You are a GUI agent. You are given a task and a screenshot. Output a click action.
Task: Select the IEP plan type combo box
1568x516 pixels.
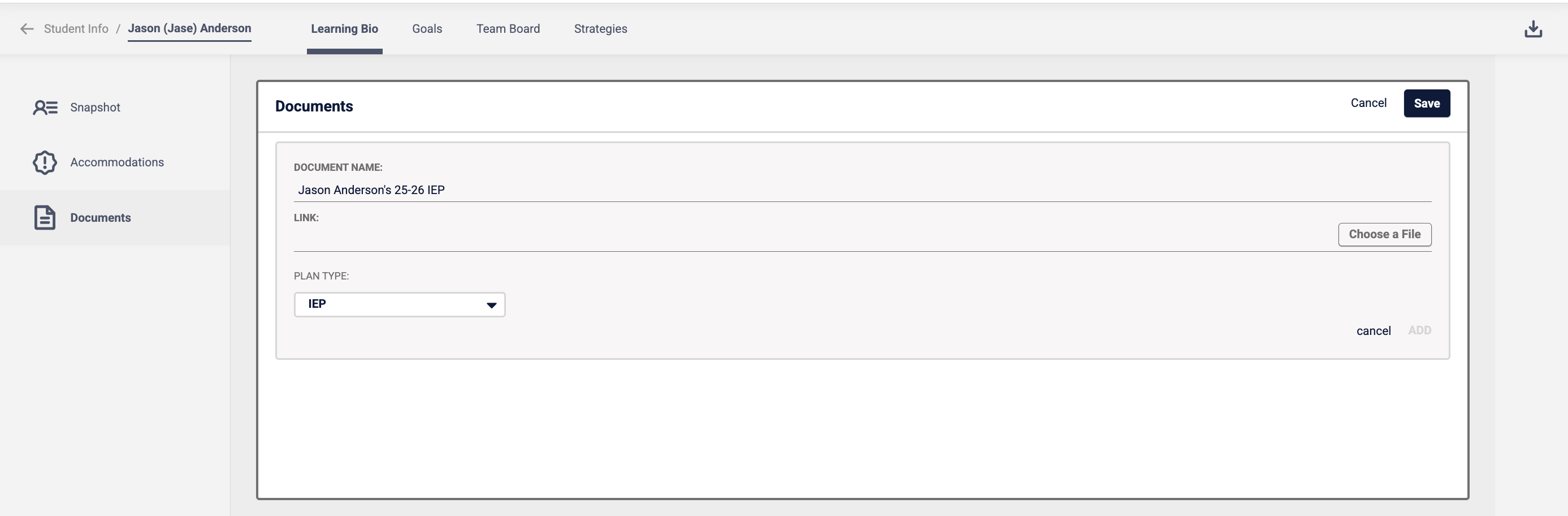pyautogui.click(x=399, y=304)
